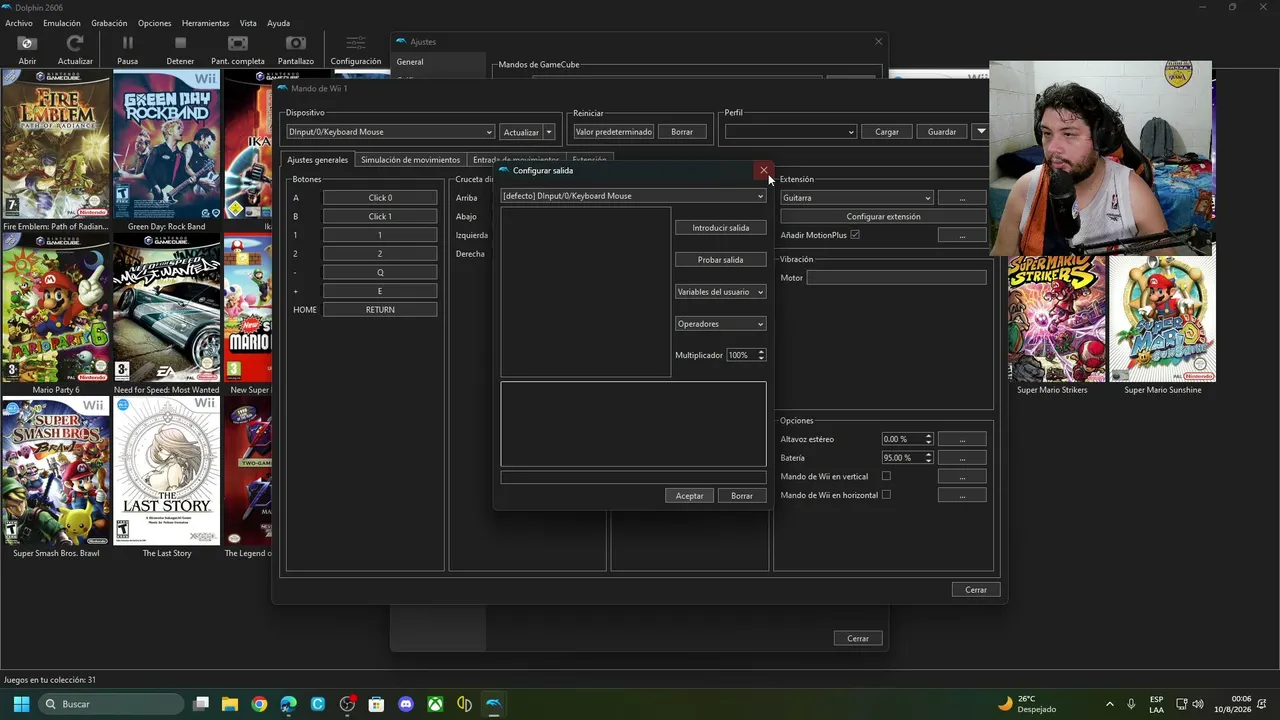This screenshot has height=720, width=1280.
Task: Select the Ajustes generales tab
Action: [x=317, y=160]
